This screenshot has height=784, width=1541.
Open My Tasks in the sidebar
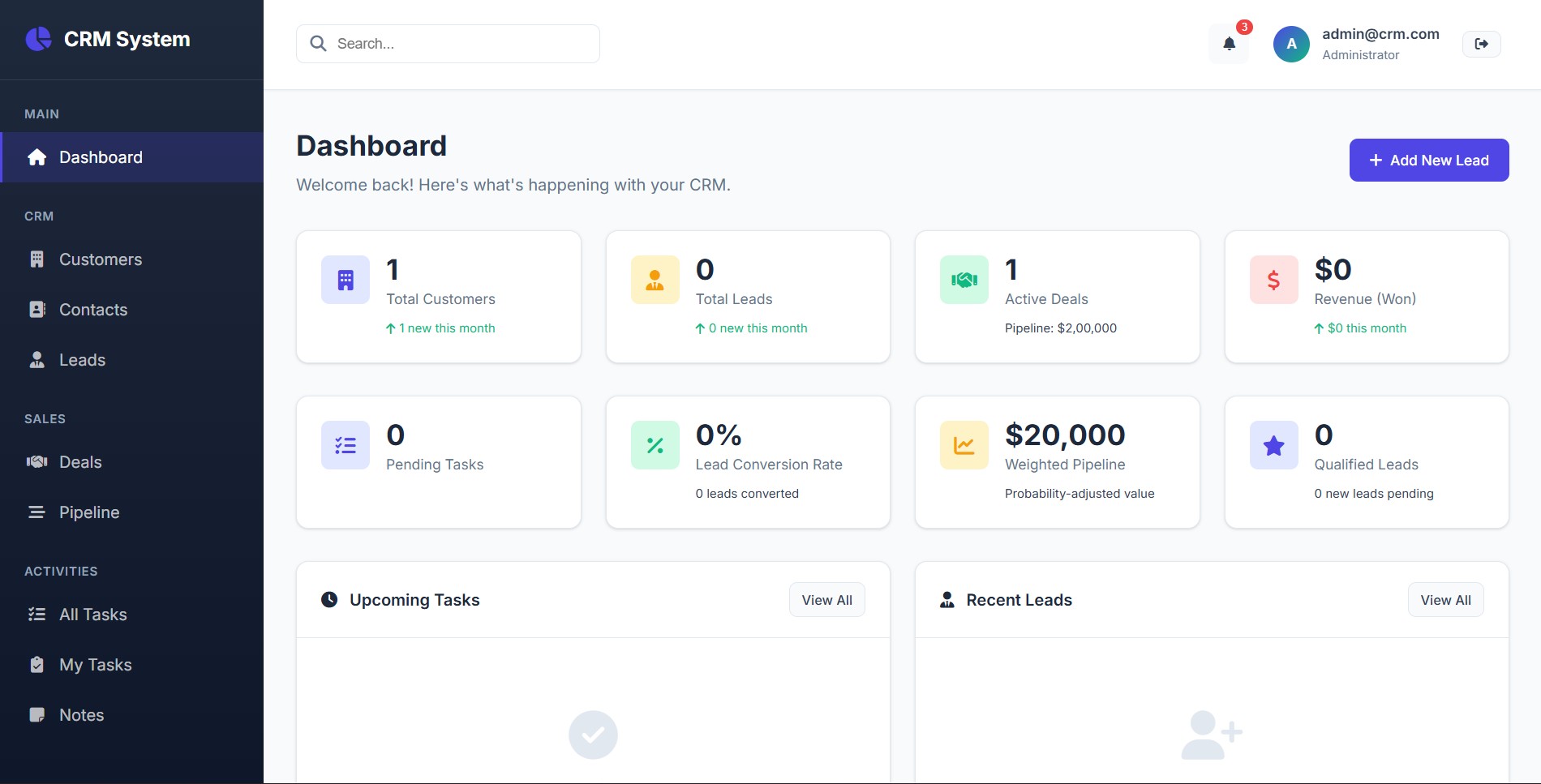pos(95,665)
